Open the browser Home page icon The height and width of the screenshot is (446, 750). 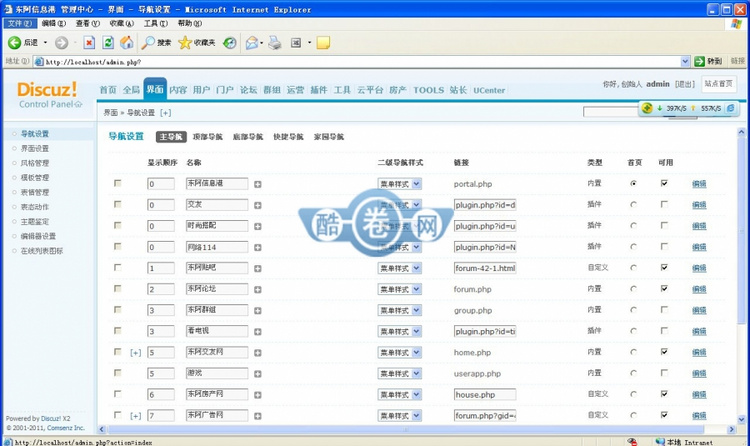(127, 43)
